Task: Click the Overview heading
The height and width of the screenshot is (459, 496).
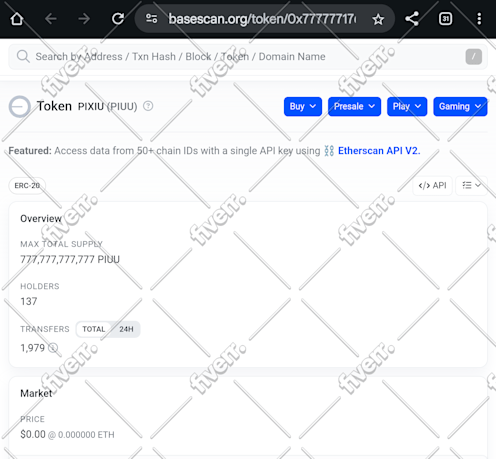Action: 41,219
